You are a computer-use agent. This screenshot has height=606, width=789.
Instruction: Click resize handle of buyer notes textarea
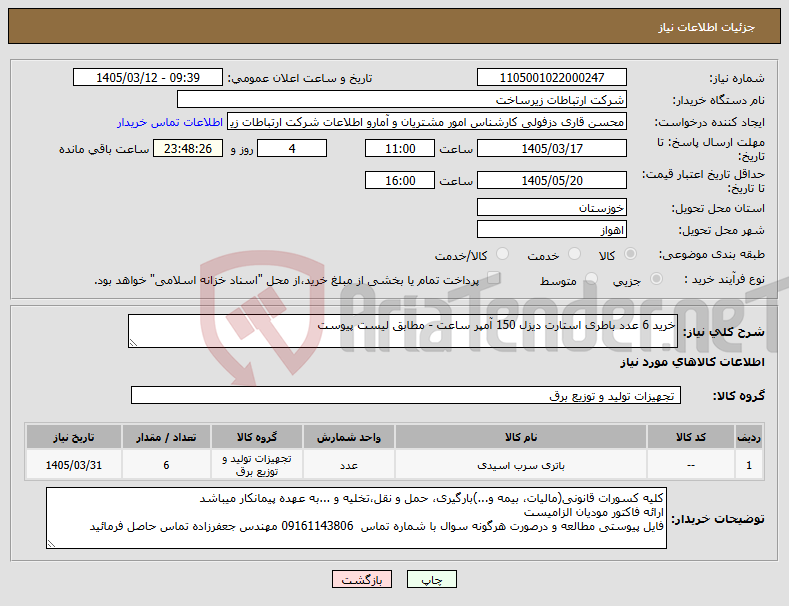point(51,544)
